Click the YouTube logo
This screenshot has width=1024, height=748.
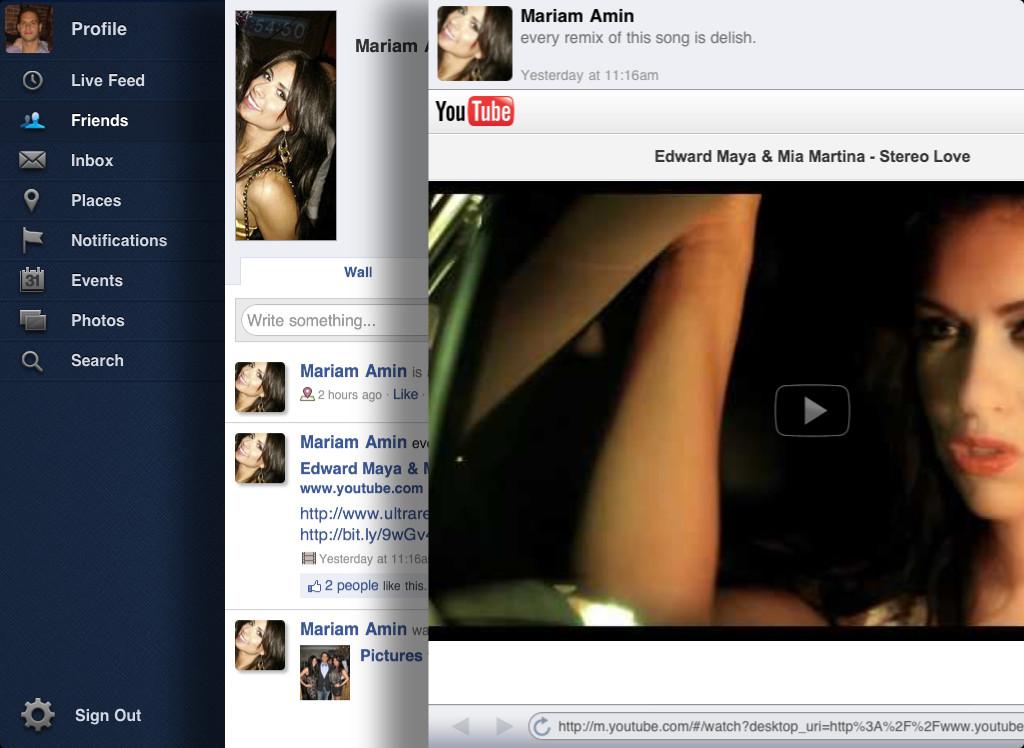click(x=474, y=112)
